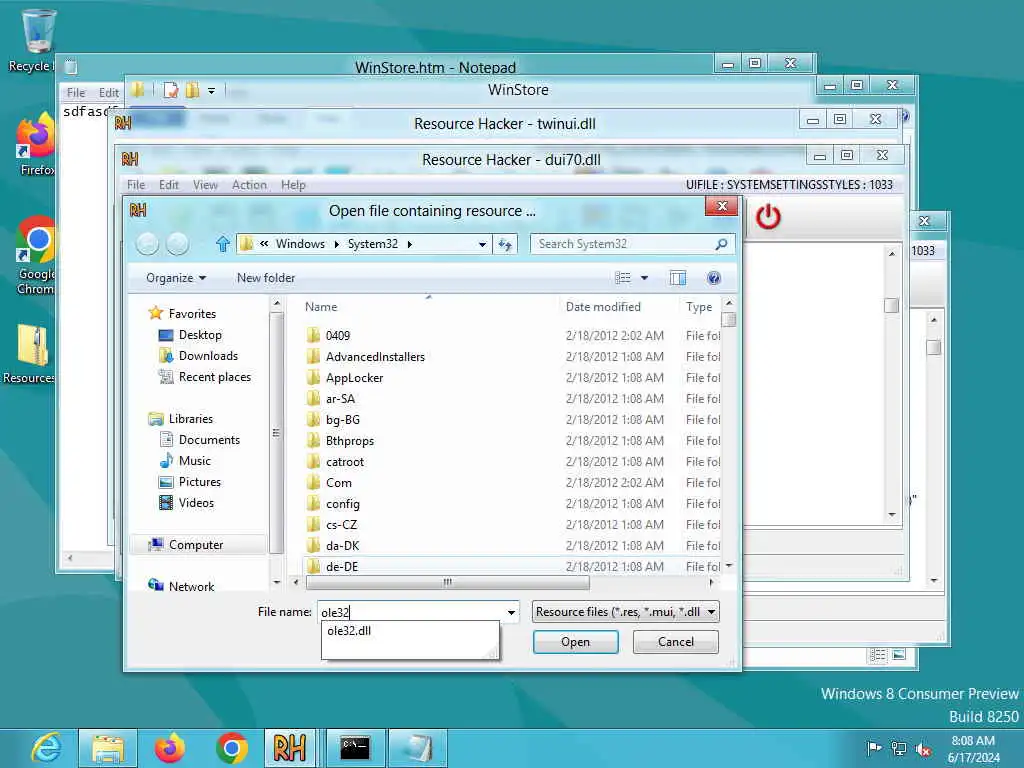
Task: Select Pictures library
Action: click(x=199, y=482)
